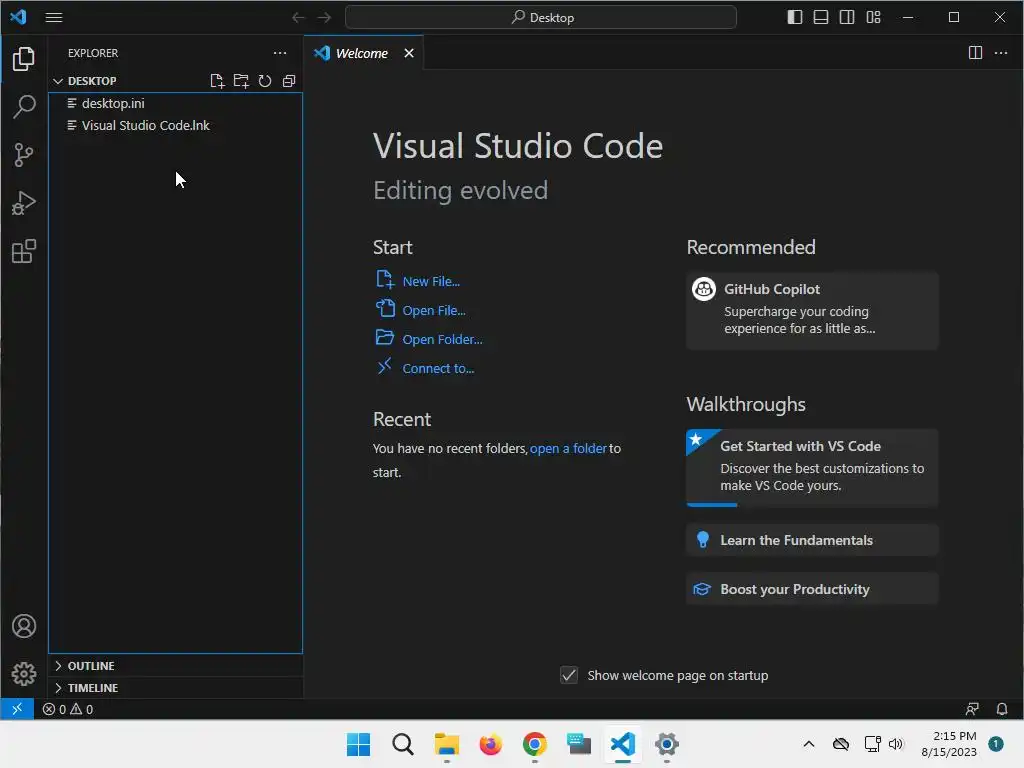Screen dimensions: 1024x768
Task: Open the hamburger application menu
Action: click(54, 18)
